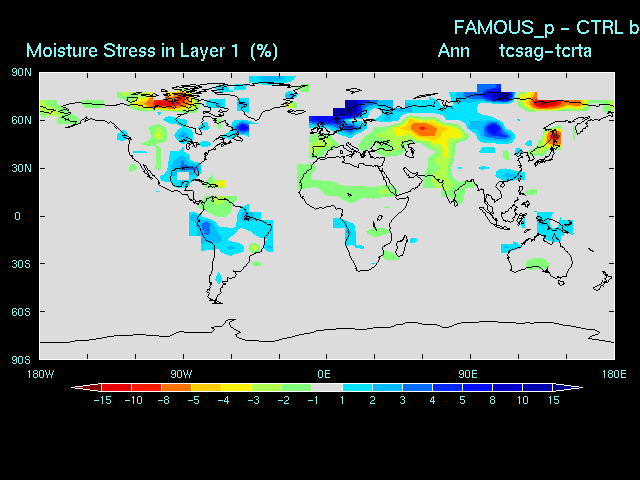Screen dimensions: 640x480
Task: Click the '-3' colorbar value
Action: point(253,400)
